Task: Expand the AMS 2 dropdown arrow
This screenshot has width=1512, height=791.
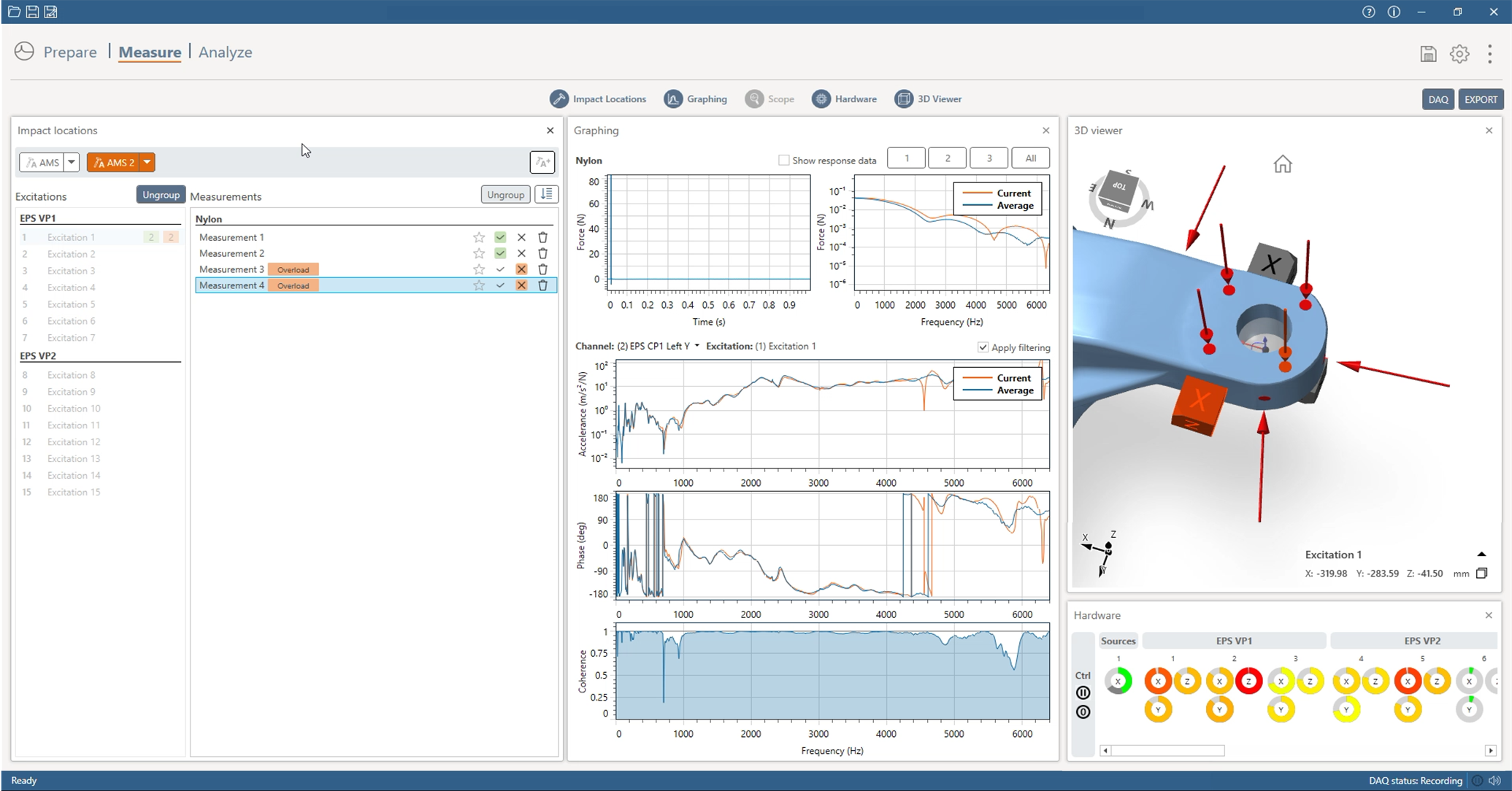Action: [147, 162]
